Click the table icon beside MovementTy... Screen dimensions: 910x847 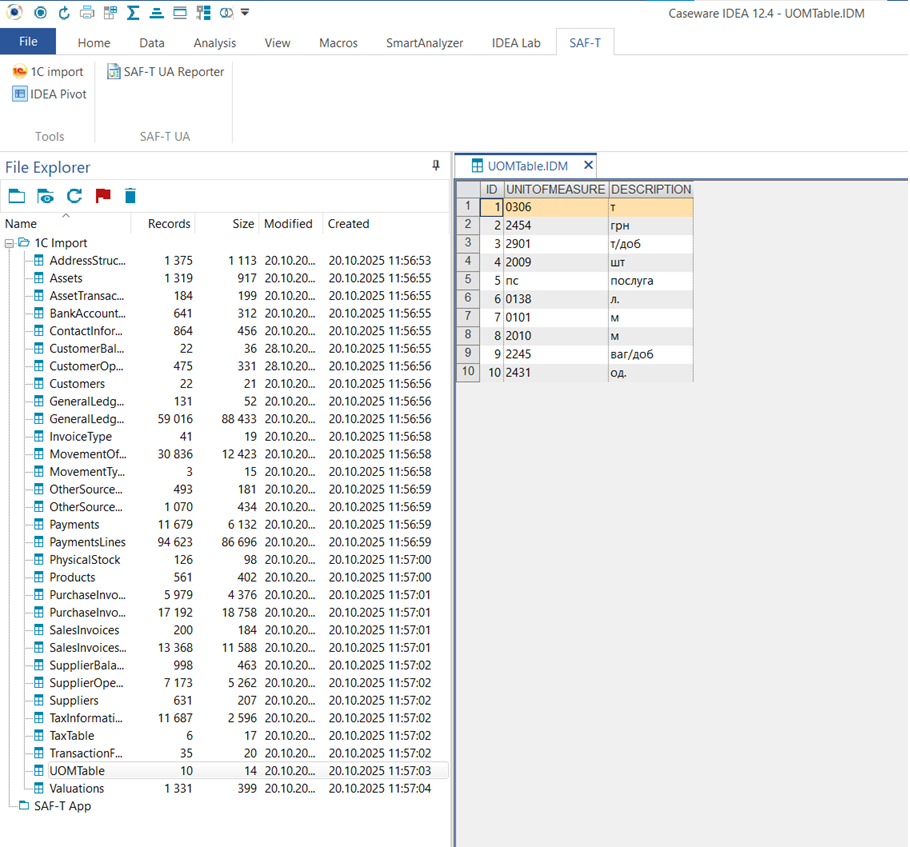(x=38, y=471)
